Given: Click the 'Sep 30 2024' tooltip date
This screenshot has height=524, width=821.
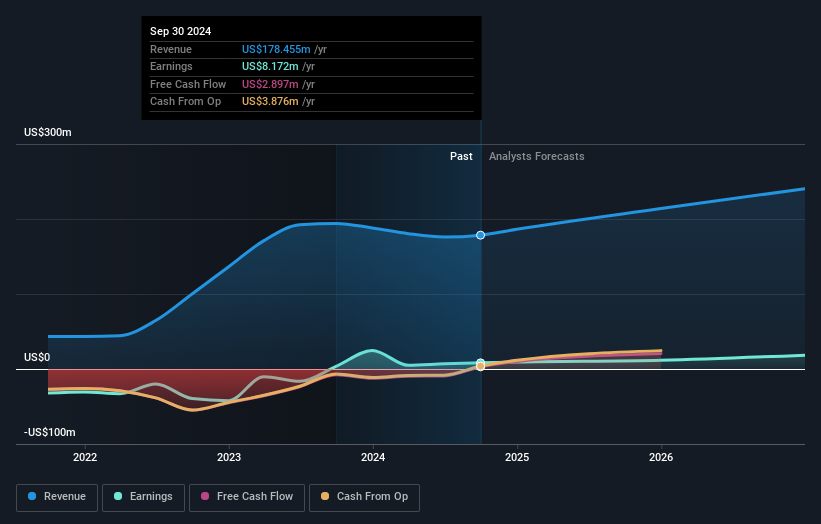Looking at the screenshot, I should [181, 31].
